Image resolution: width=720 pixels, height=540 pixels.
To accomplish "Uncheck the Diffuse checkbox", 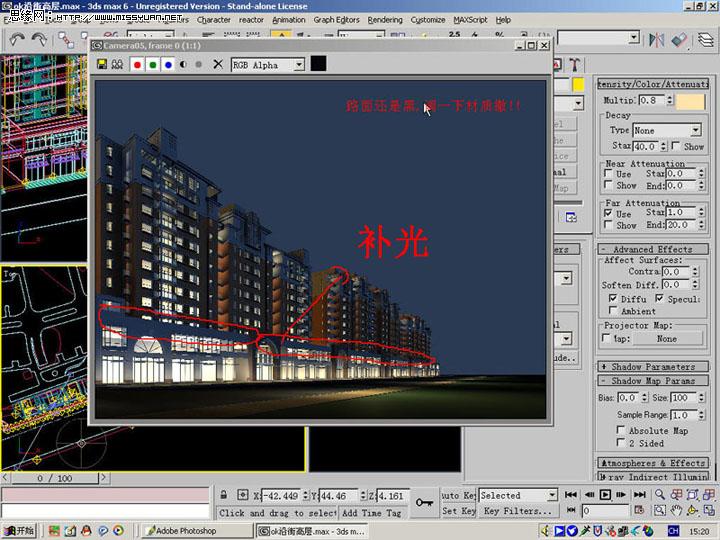I will click(x=613, y=298).
